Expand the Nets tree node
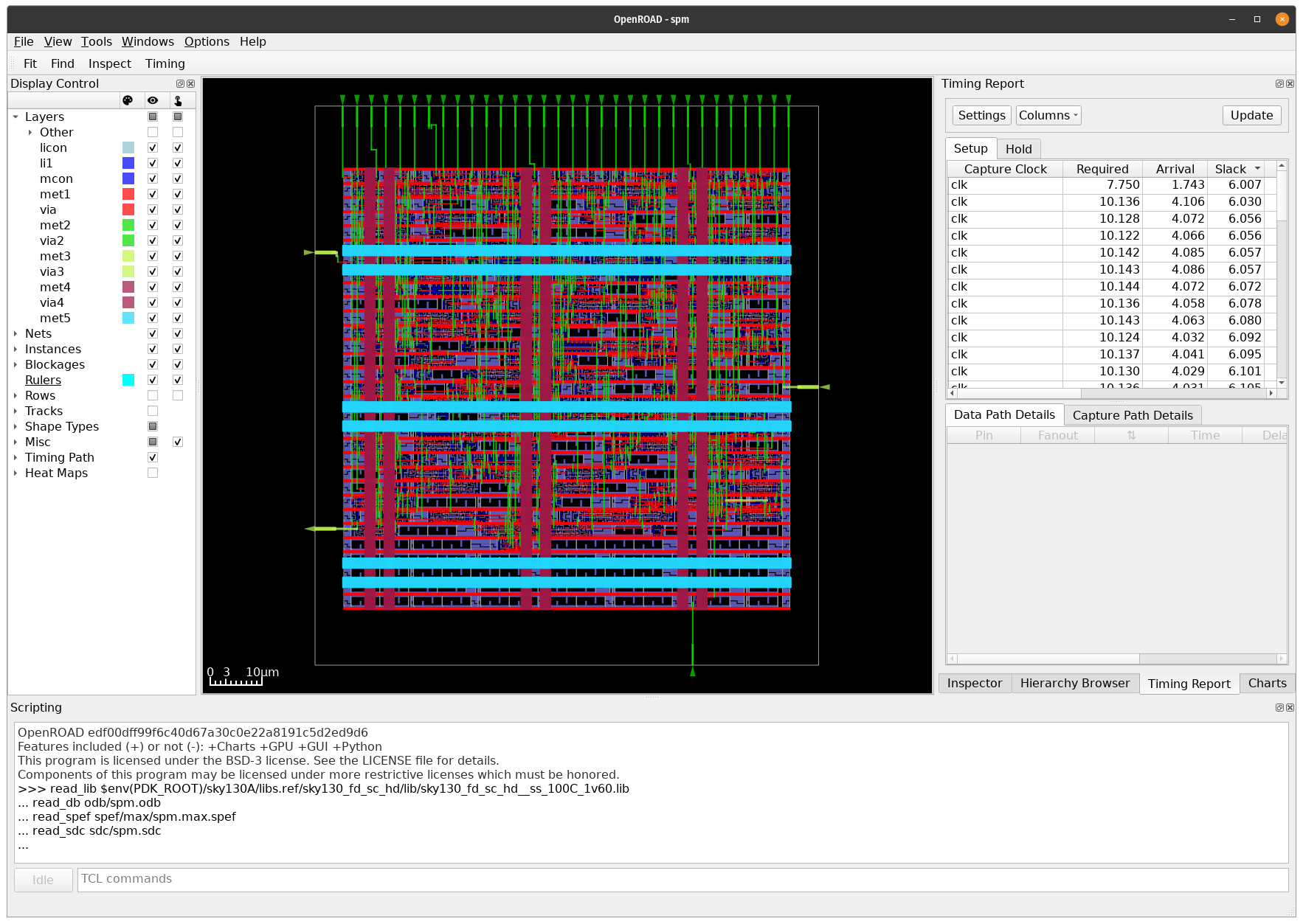The image size is (1303, 924). click(15, 333)
